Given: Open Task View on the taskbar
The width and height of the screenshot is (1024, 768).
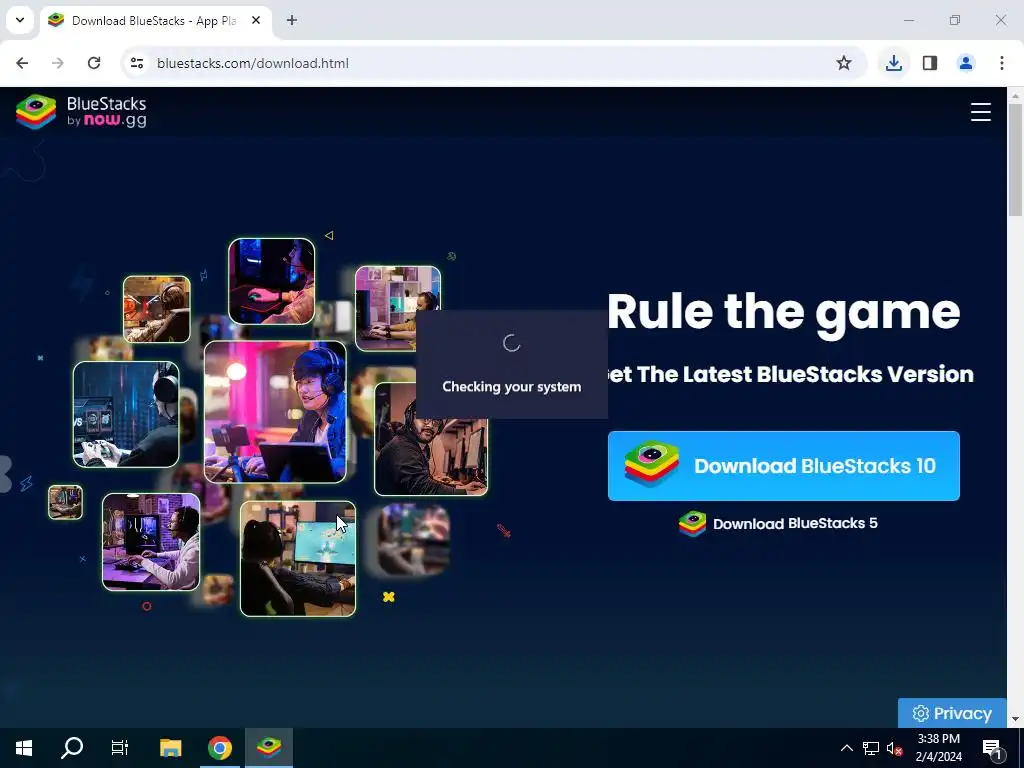Looking at the screenshot, I should click(x=120, y=748).
